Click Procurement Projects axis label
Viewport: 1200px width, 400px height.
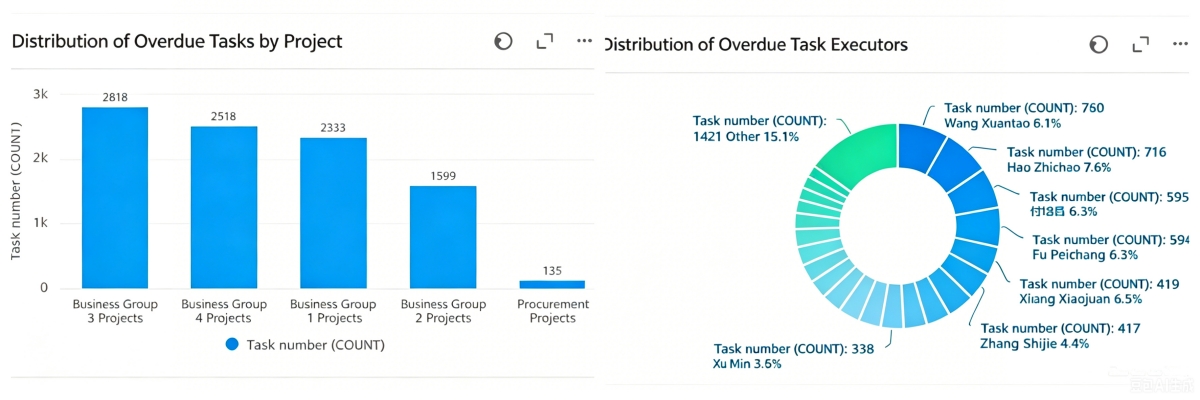[x=552, y=311]
